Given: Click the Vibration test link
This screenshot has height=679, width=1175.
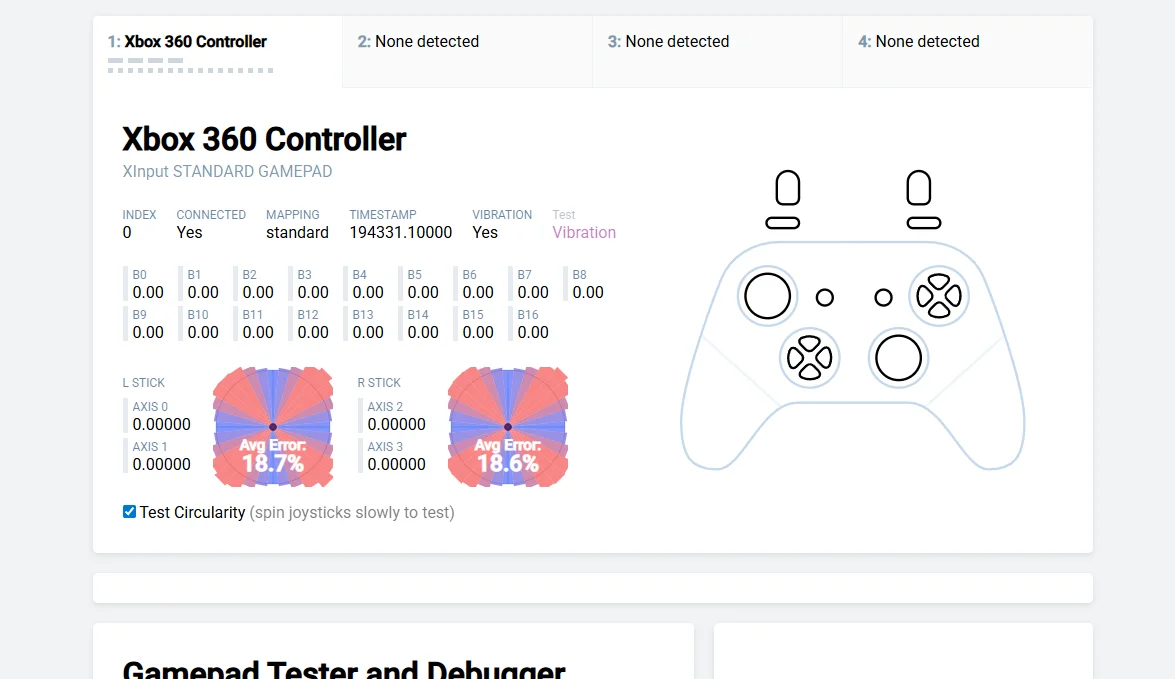Looking at the screenshot, I should coord(584,232).
